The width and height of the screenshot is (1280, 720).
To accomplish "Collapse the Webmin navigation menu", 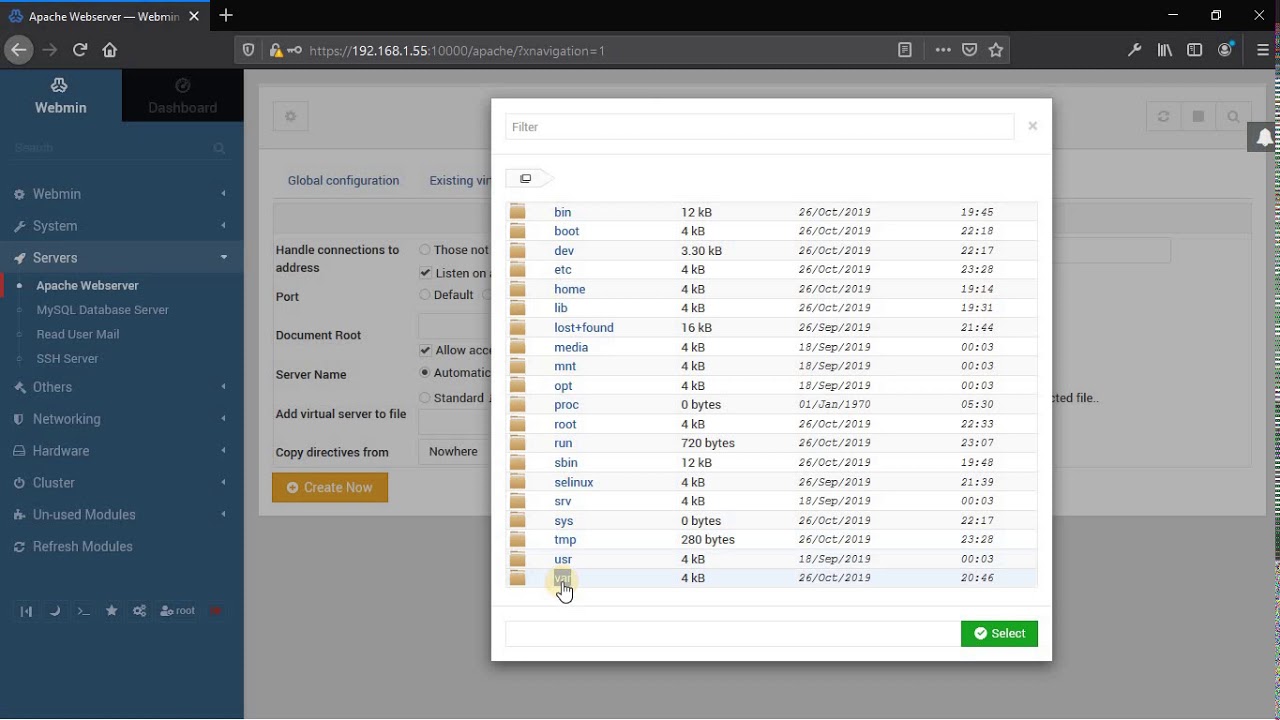I will pos(26,611).
